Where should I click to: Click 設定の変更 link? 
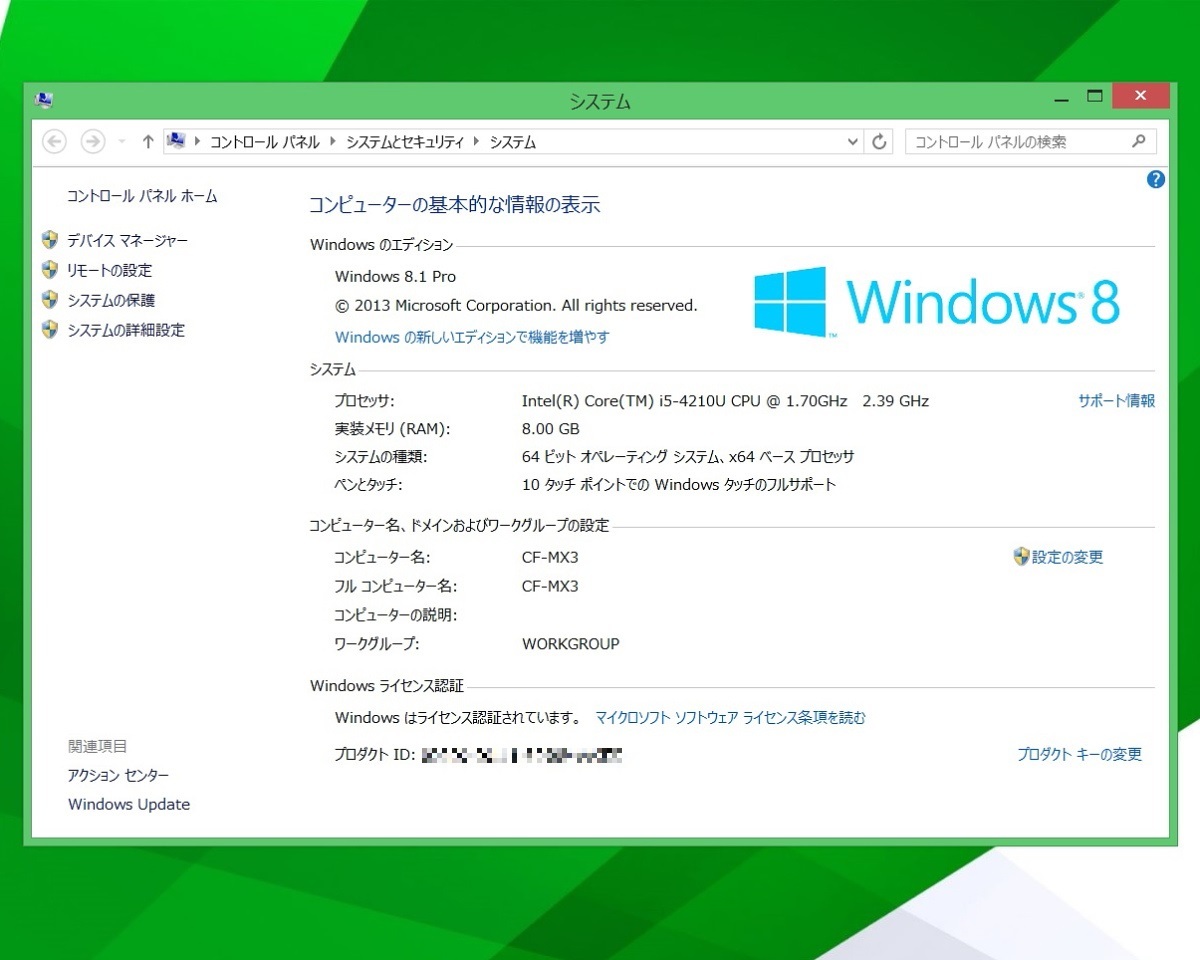[1067, 557]
